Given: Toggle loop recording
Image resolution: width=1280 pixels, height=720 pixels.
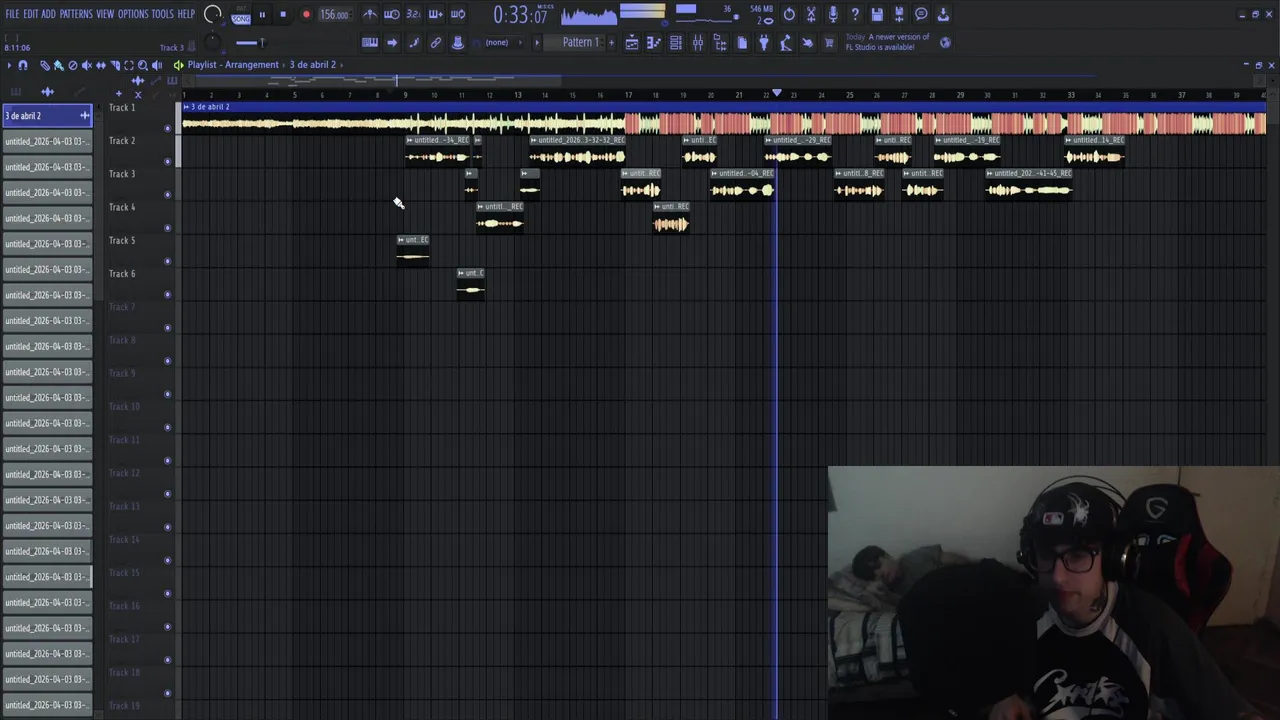Looking at the screenshot, I should click(x=458, y=14).
